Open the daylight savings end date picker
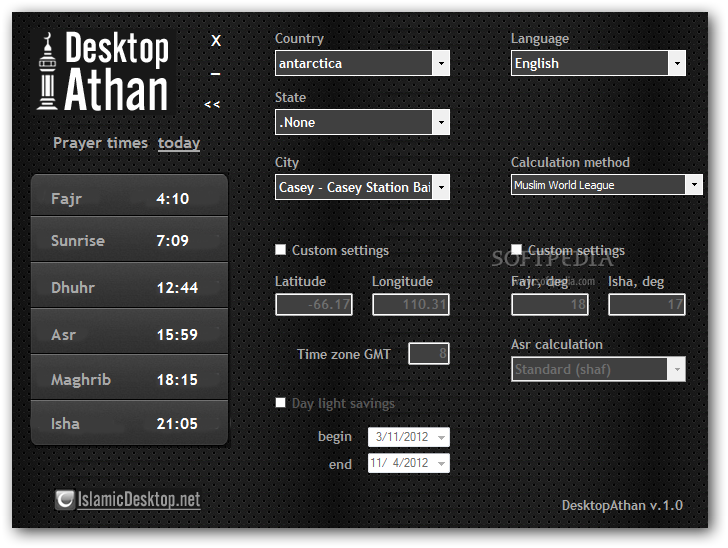Viewport: 728px width, 548px height. click(x=409, y=463)
